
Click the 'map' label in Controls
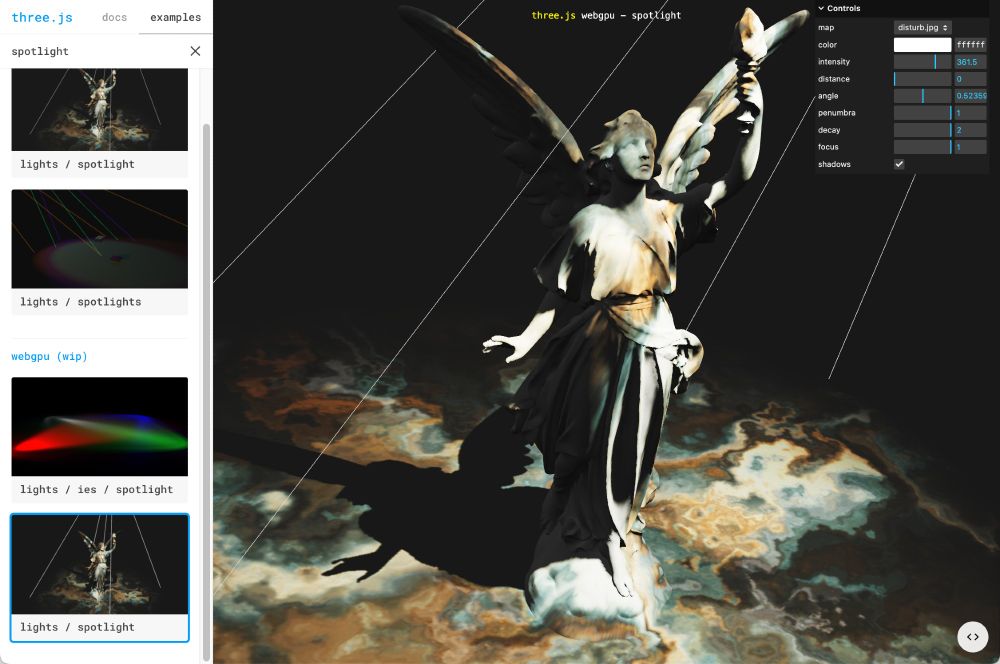point(826,27)
